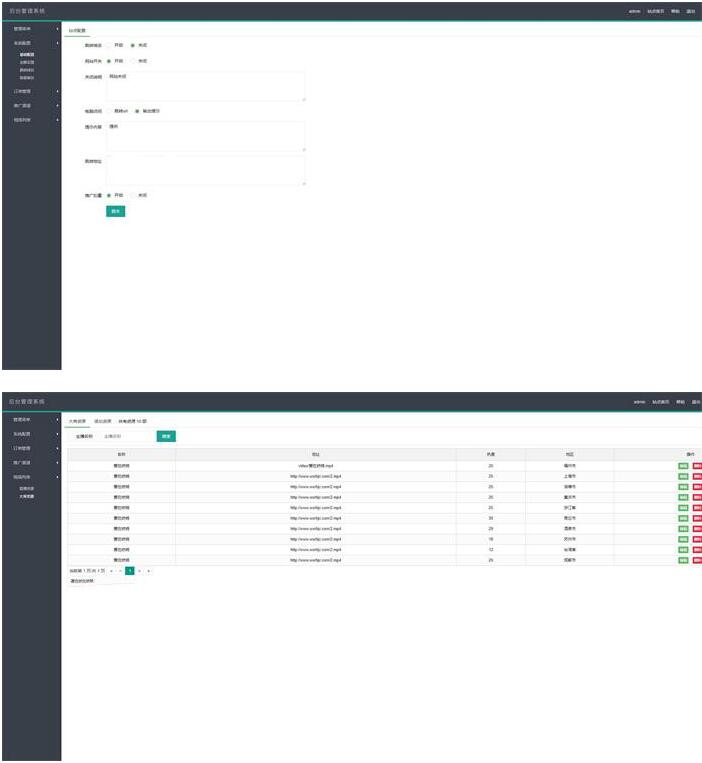Viewport: 702px width, 763px height.
Task: Click the 上海市 region cell in the table
Action: pyautogui.click(x=570, y=476)
